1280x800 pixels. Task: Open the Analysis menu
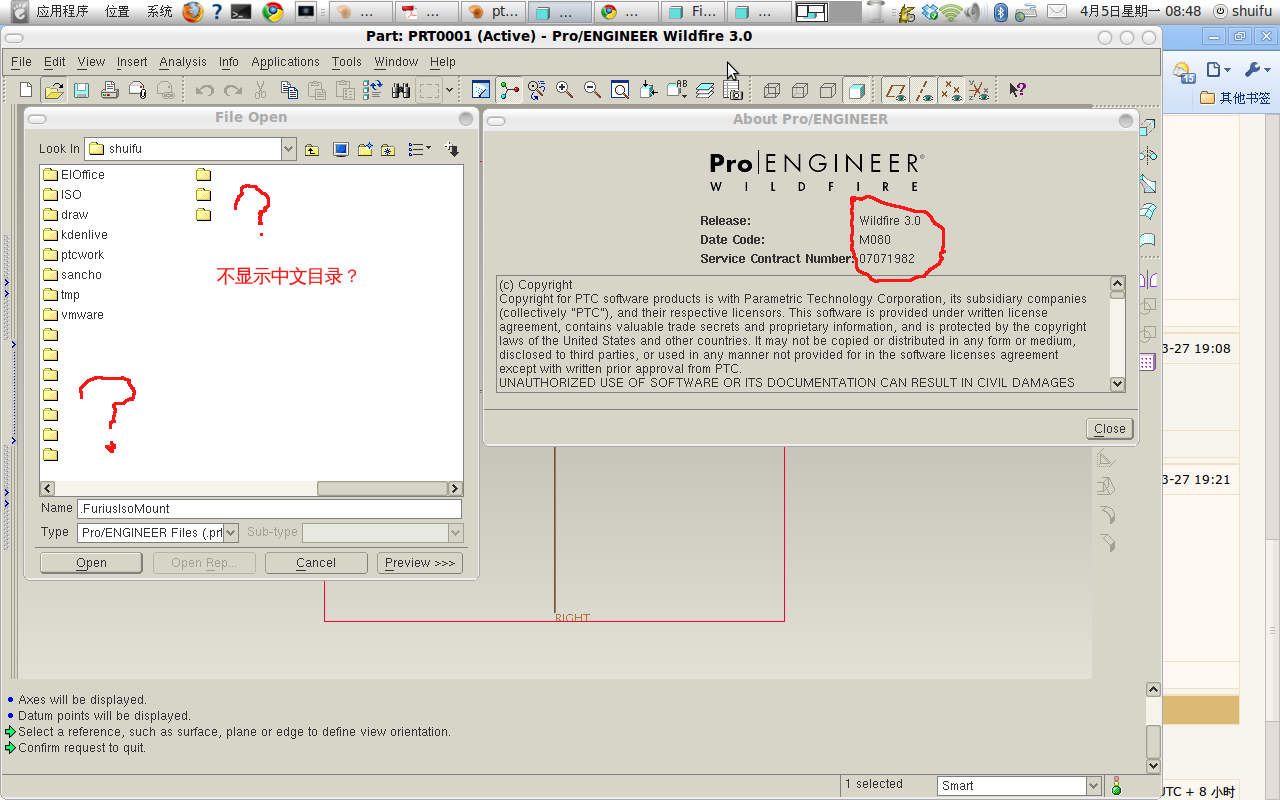tap(183, 62)
